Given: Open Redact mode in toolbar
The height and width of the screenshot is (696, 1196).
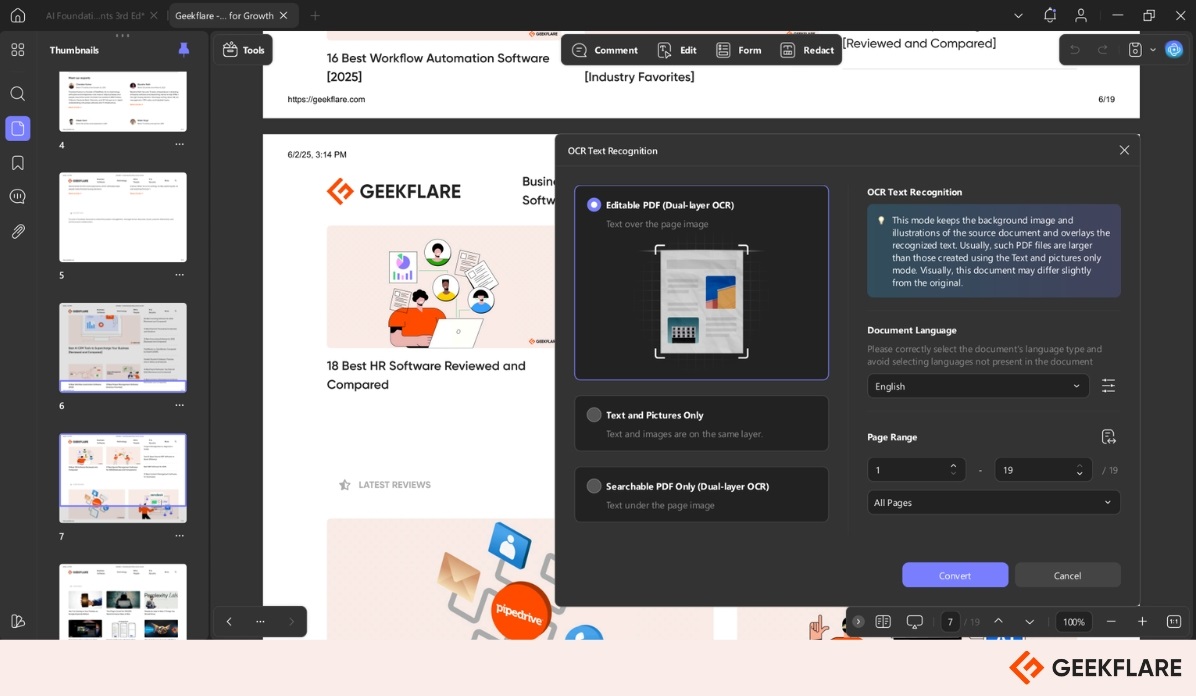Looking at the screenshot, I should 807,50.
